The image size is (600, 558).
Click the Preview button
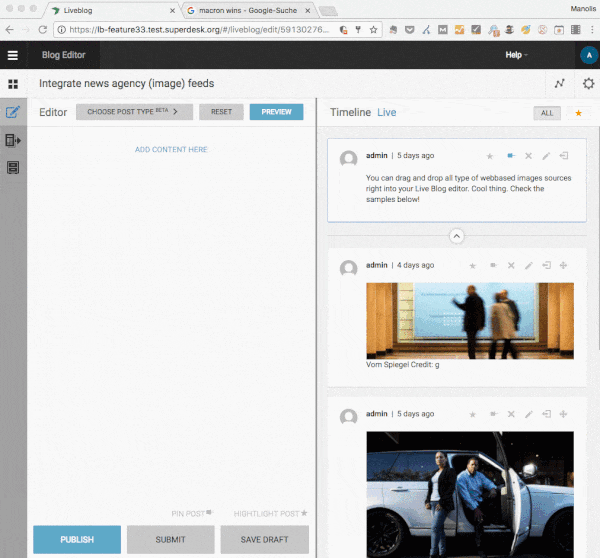pos(276,112)
